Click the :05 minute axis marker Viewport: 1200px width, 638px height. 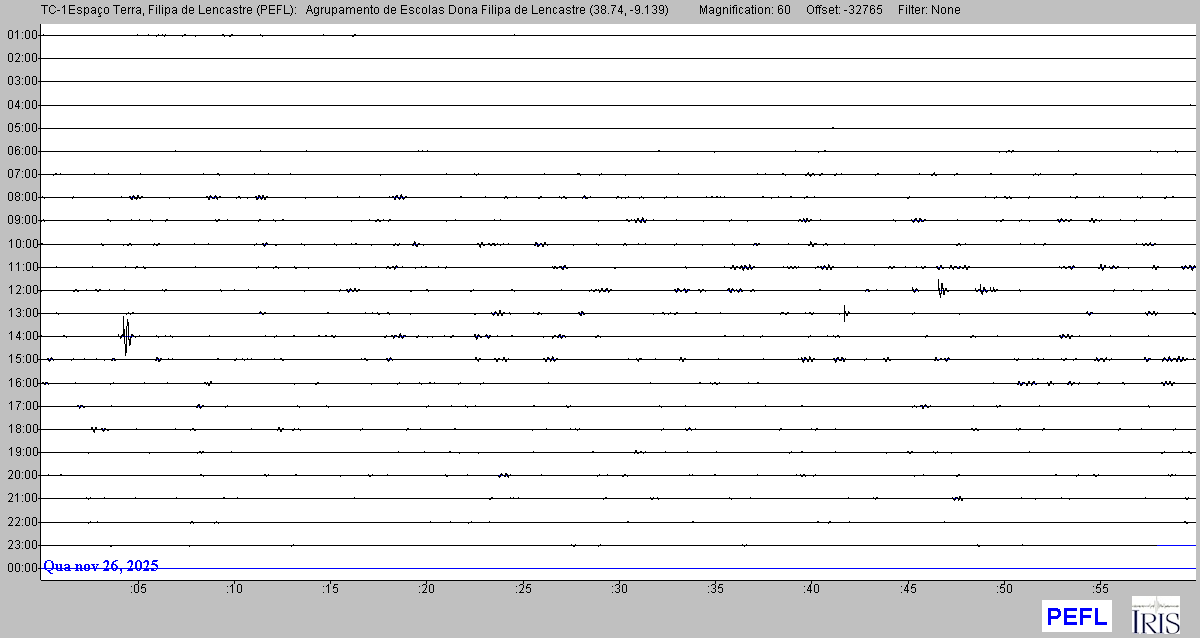point(137,589)
